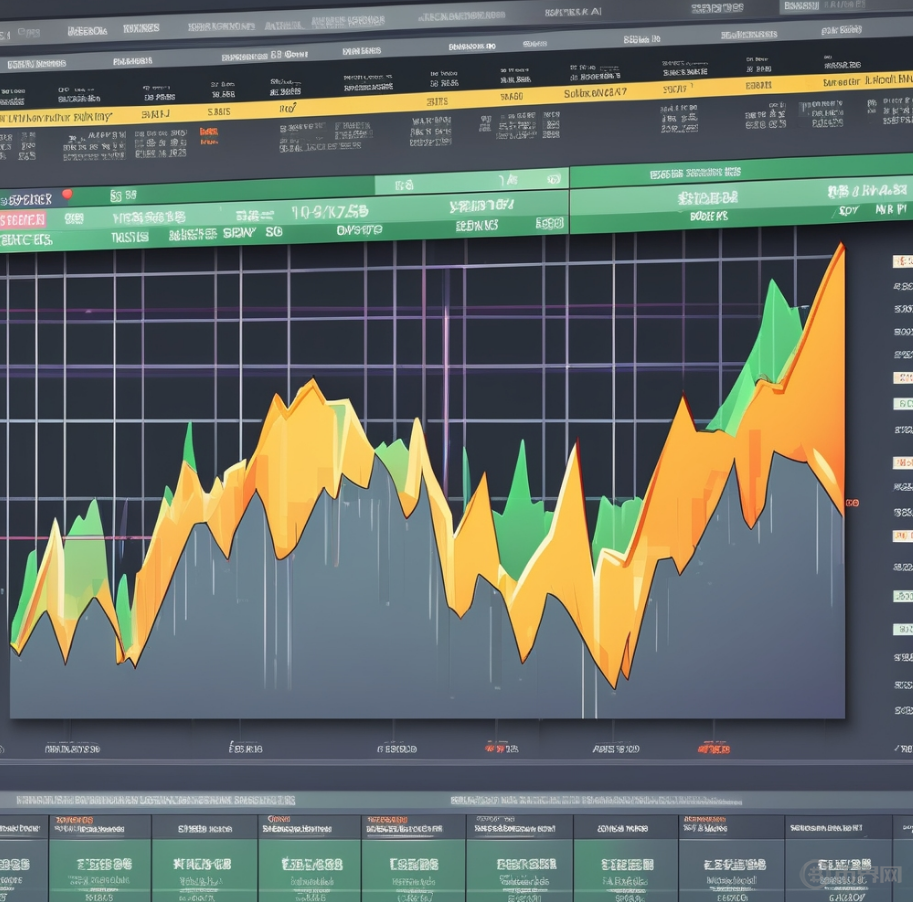Image resolution: width=913 pixels, height=902 pixels.
Task: Click the second red date label under the chart
Action: coord(713,747)
